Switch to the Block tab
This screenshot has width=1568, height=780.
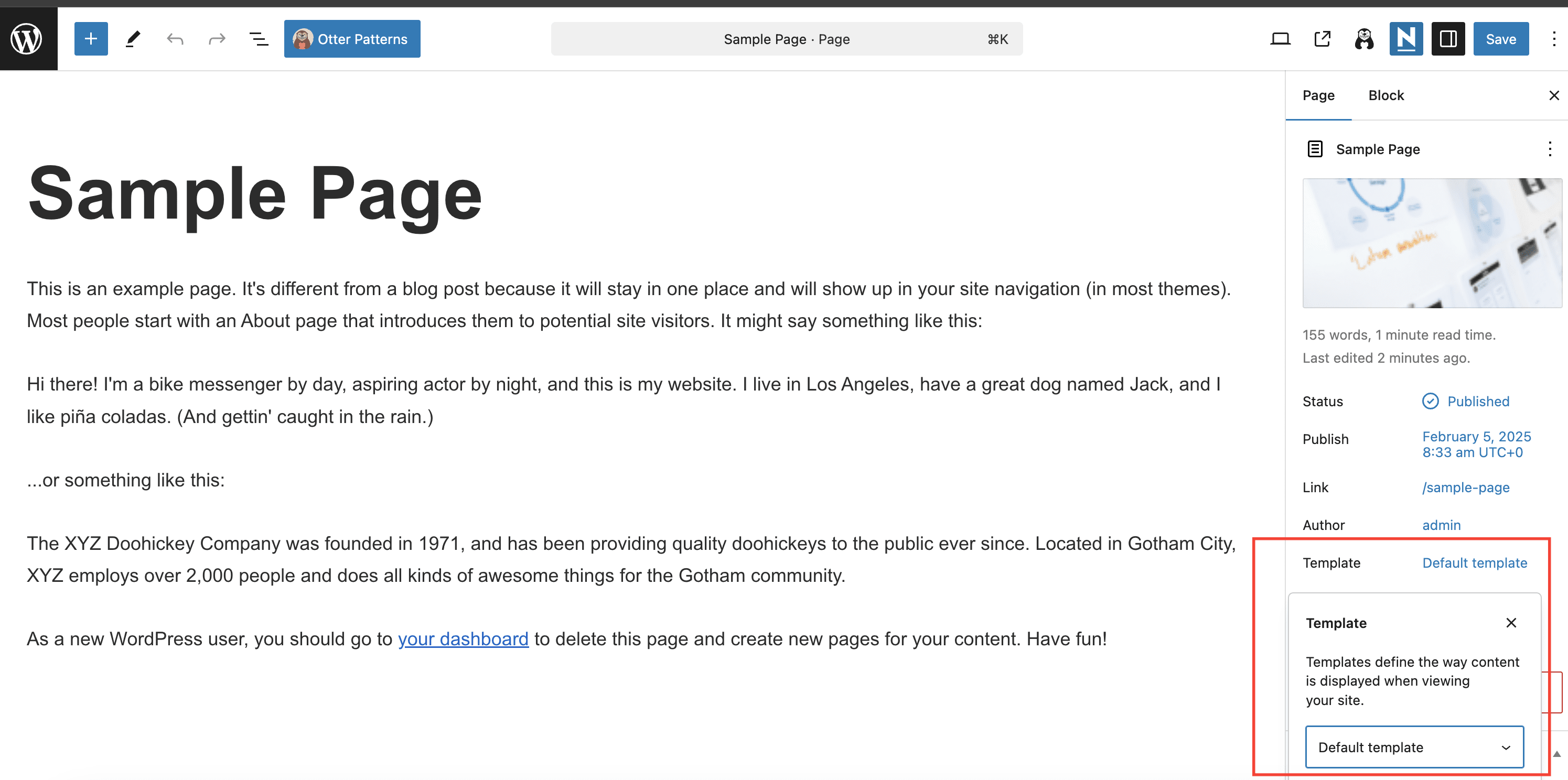(x=1386, y=95)
